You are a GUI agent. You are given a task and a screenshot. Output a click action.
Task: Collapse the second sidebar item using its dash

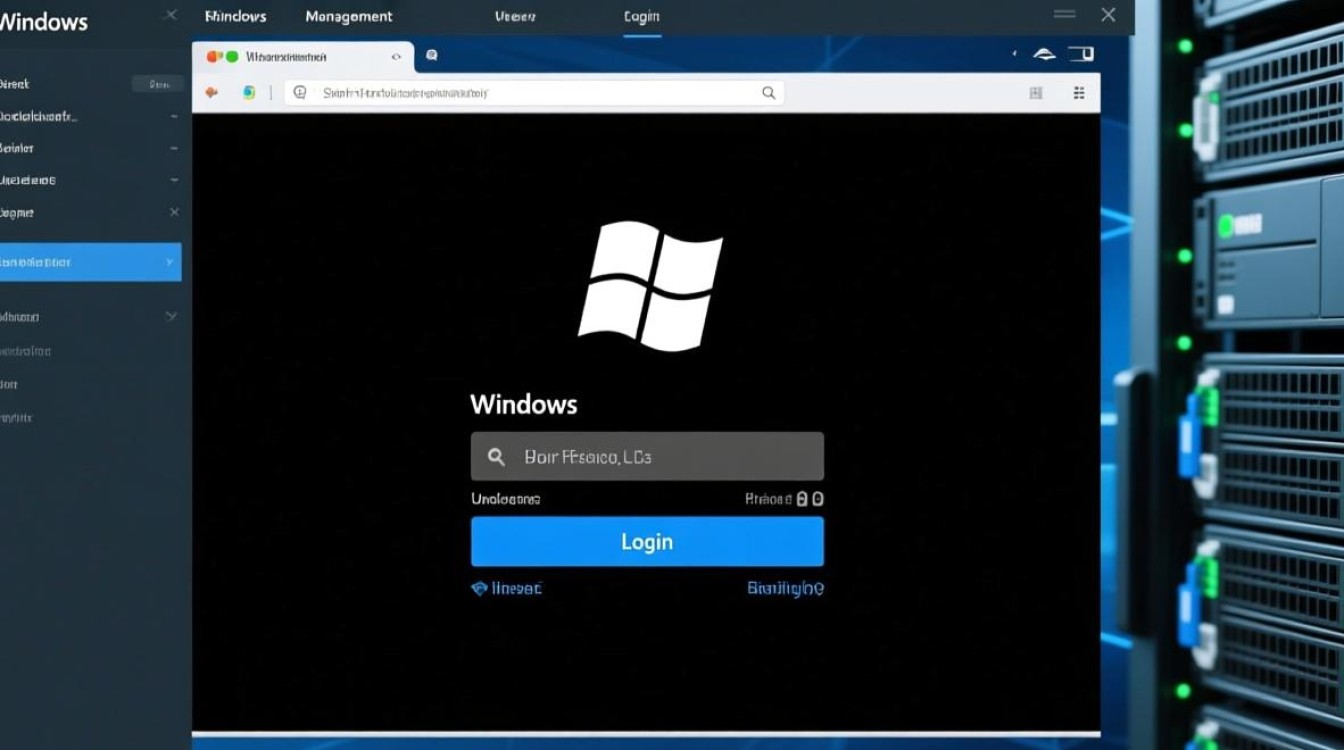[174, 116]
